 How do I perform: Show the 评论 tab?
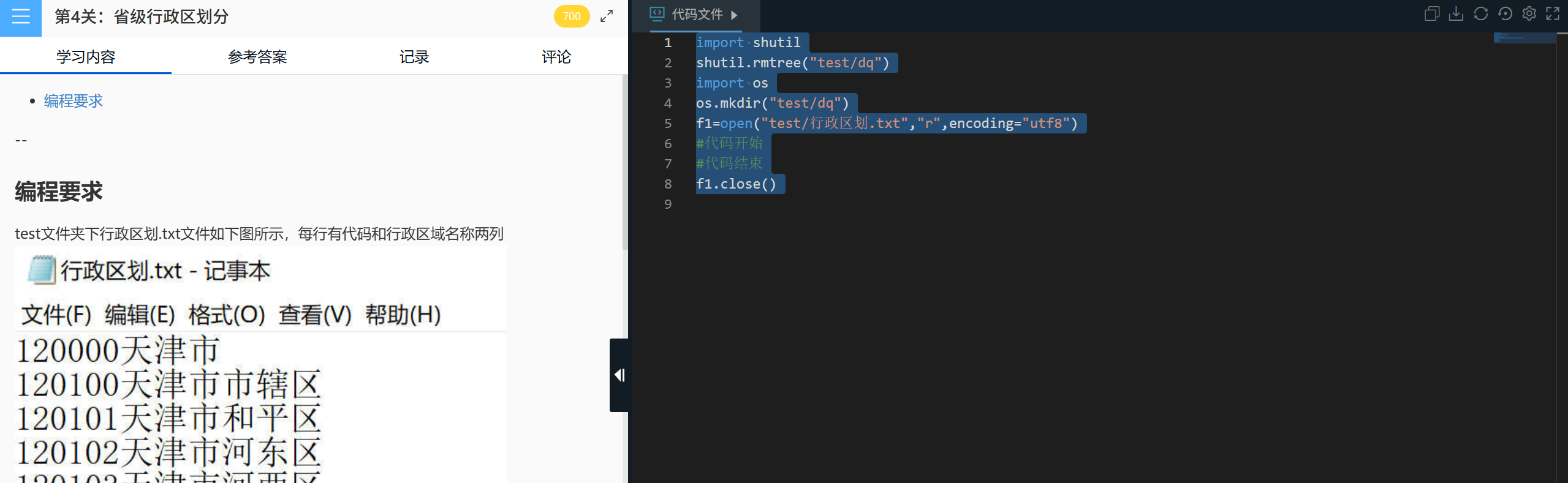click(556, 57)
